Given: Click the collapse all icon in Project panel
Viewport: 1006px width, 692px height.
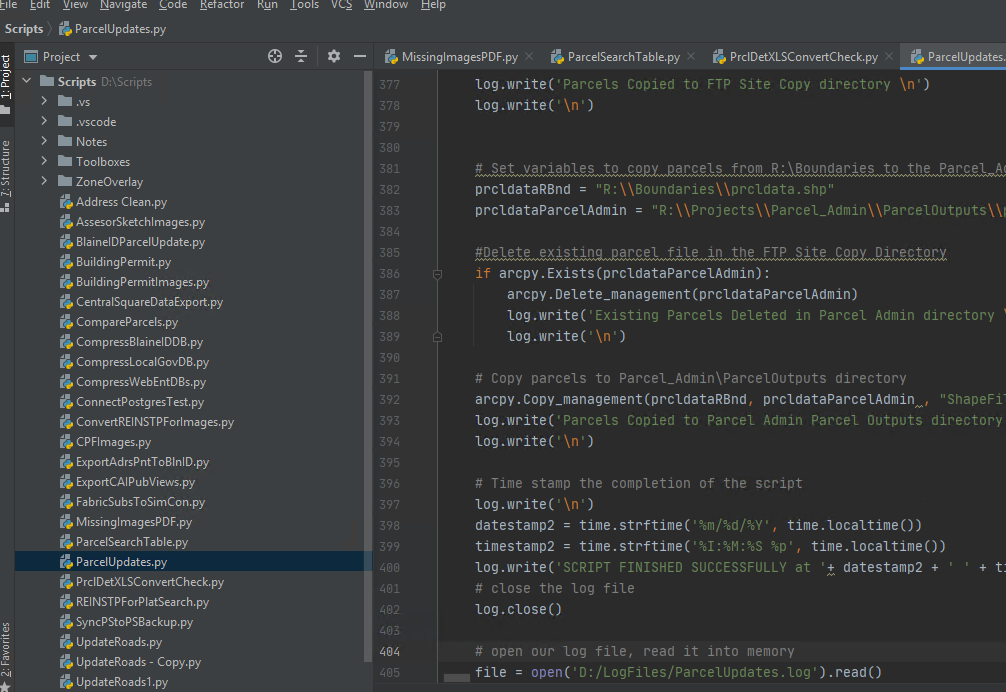Looking at the screenshot, I should (x=301, y=57).
